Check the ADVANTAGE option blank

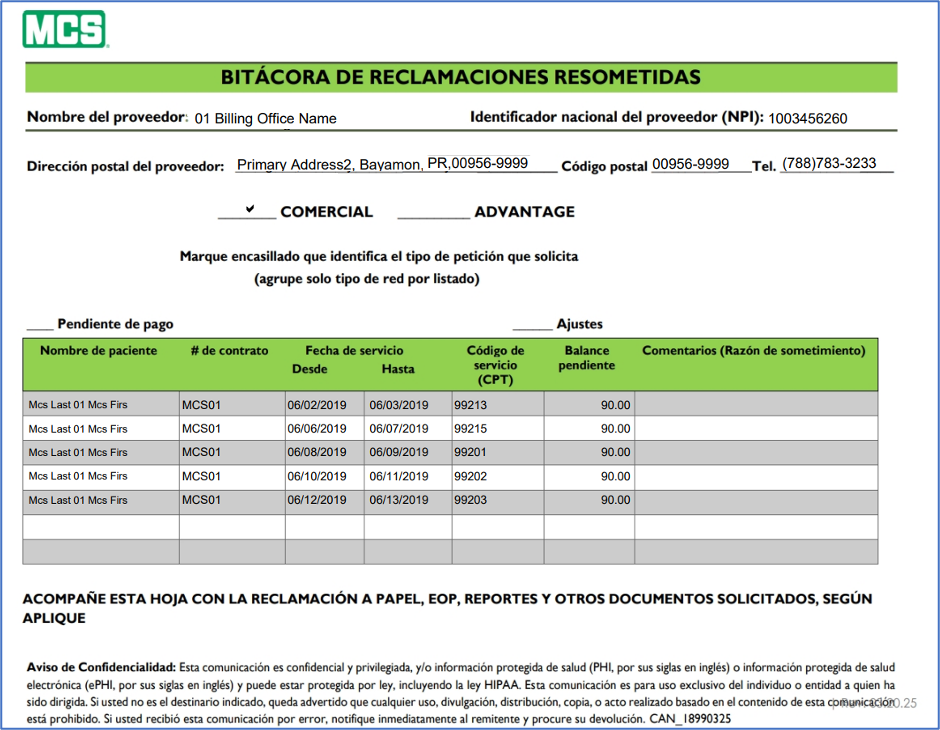pyautogui.click(x=433, y=212)
